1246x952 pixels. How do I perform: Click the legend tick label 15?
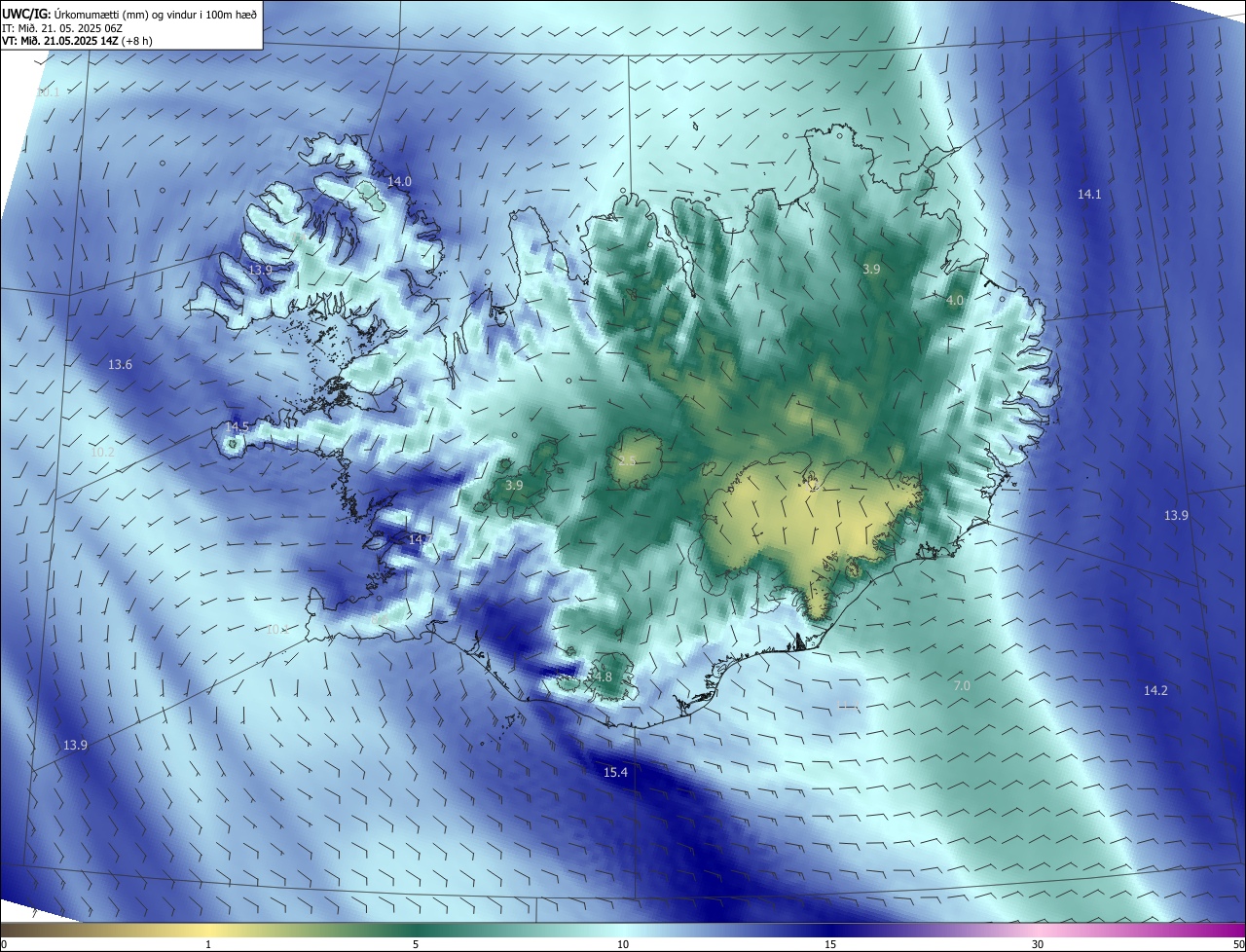(830, 944)
